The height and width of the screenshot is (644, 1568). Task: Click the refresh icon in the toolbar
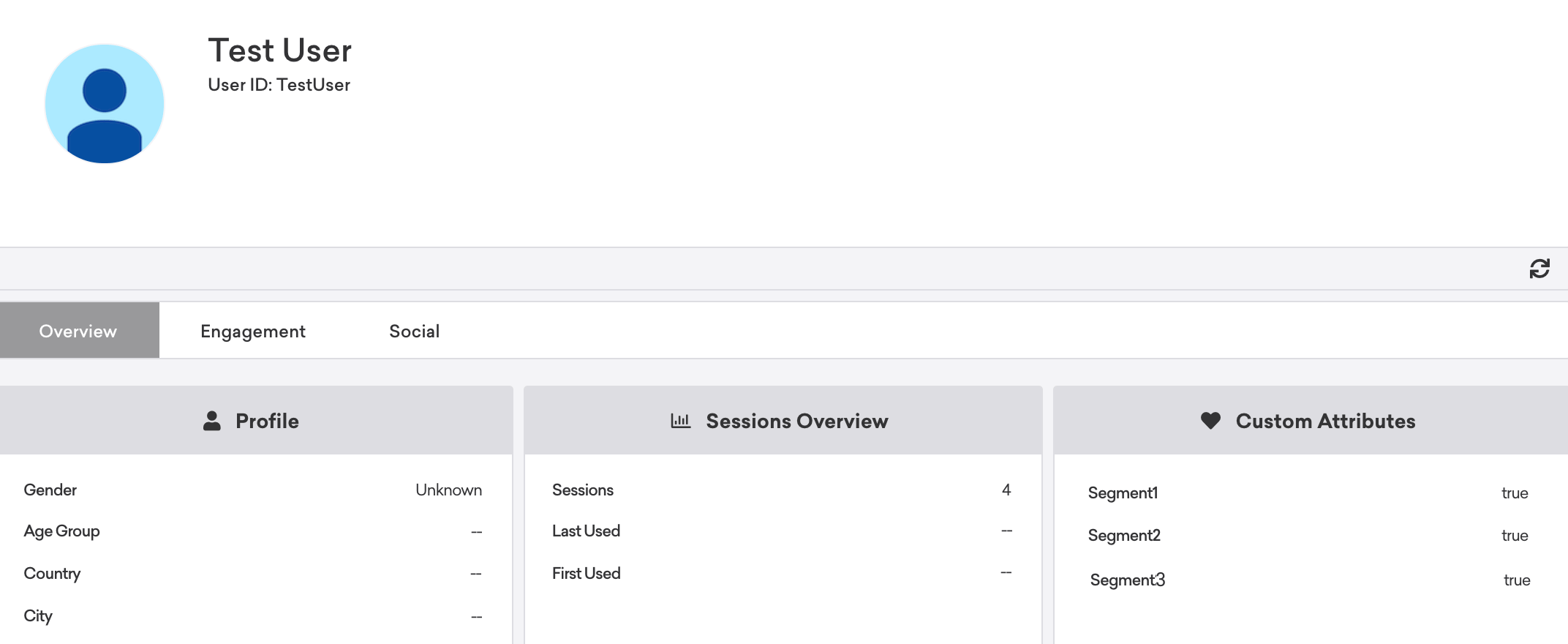tap(1539, 269)
